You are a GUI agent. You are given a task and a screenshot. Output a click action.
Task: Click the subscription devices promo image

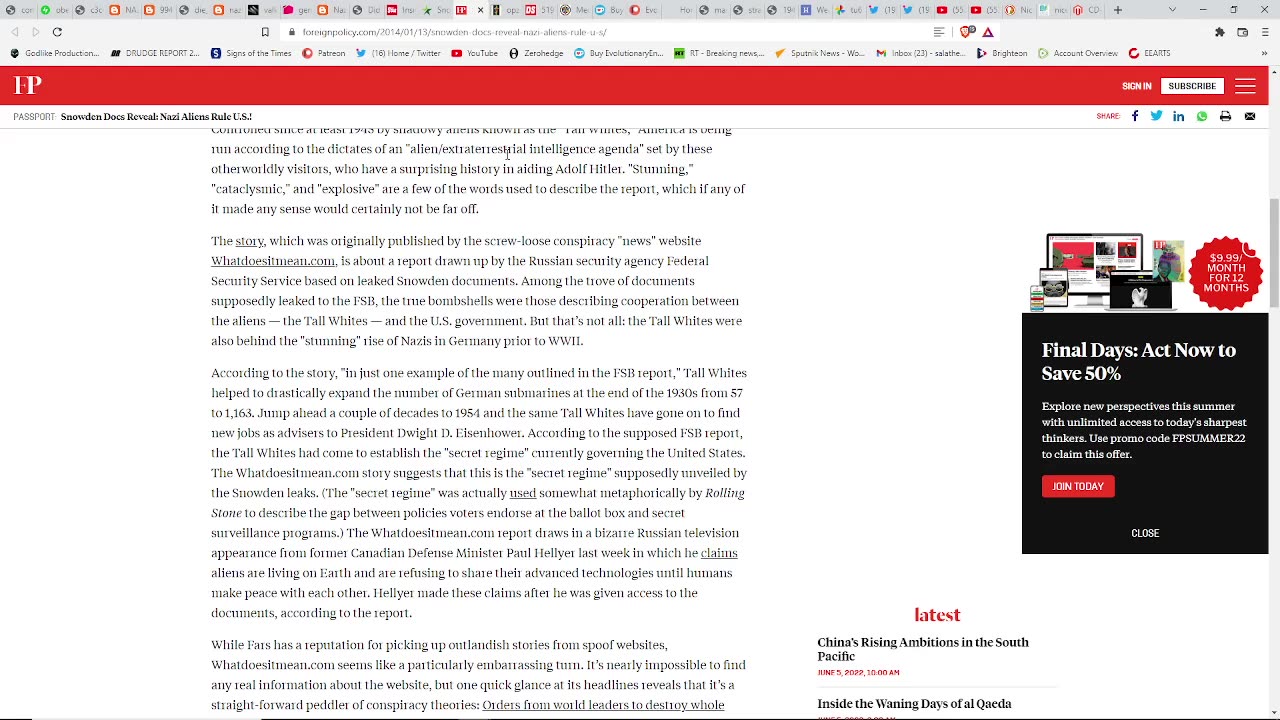pyautogui.click(x=1145, y=273)
